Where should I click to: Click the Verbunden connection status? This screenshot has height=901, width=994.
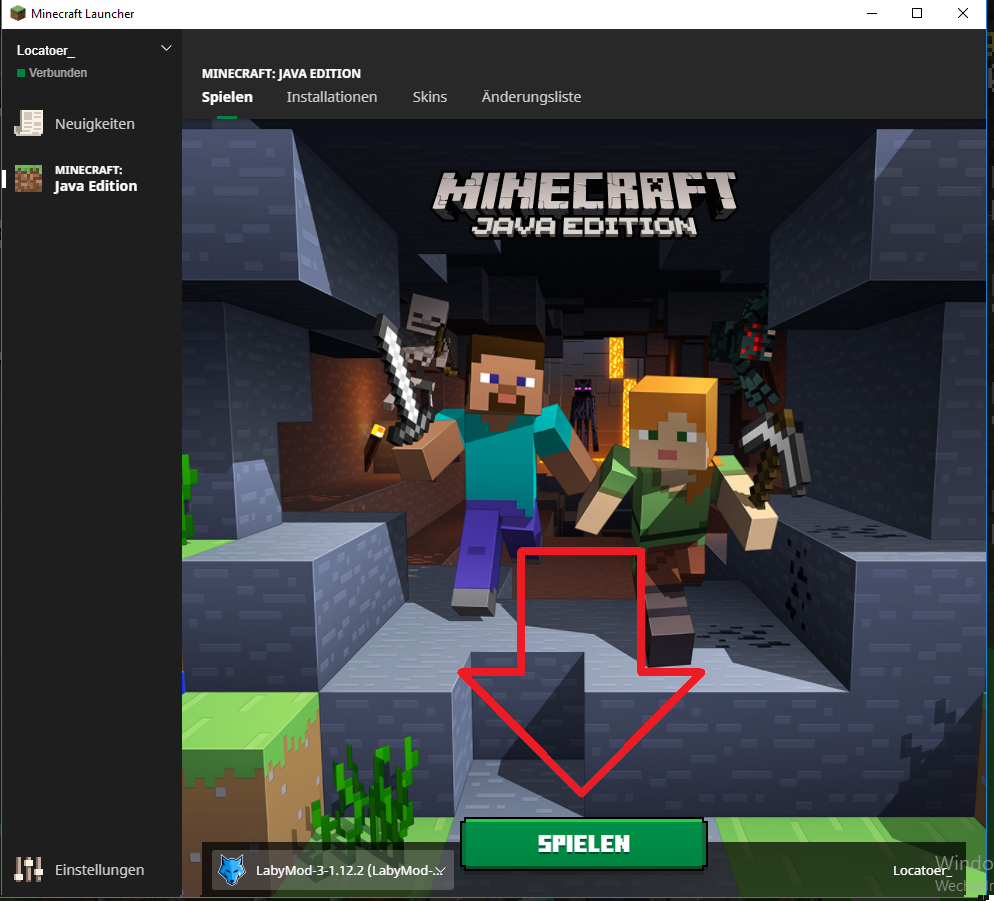(x=52, y=73)
